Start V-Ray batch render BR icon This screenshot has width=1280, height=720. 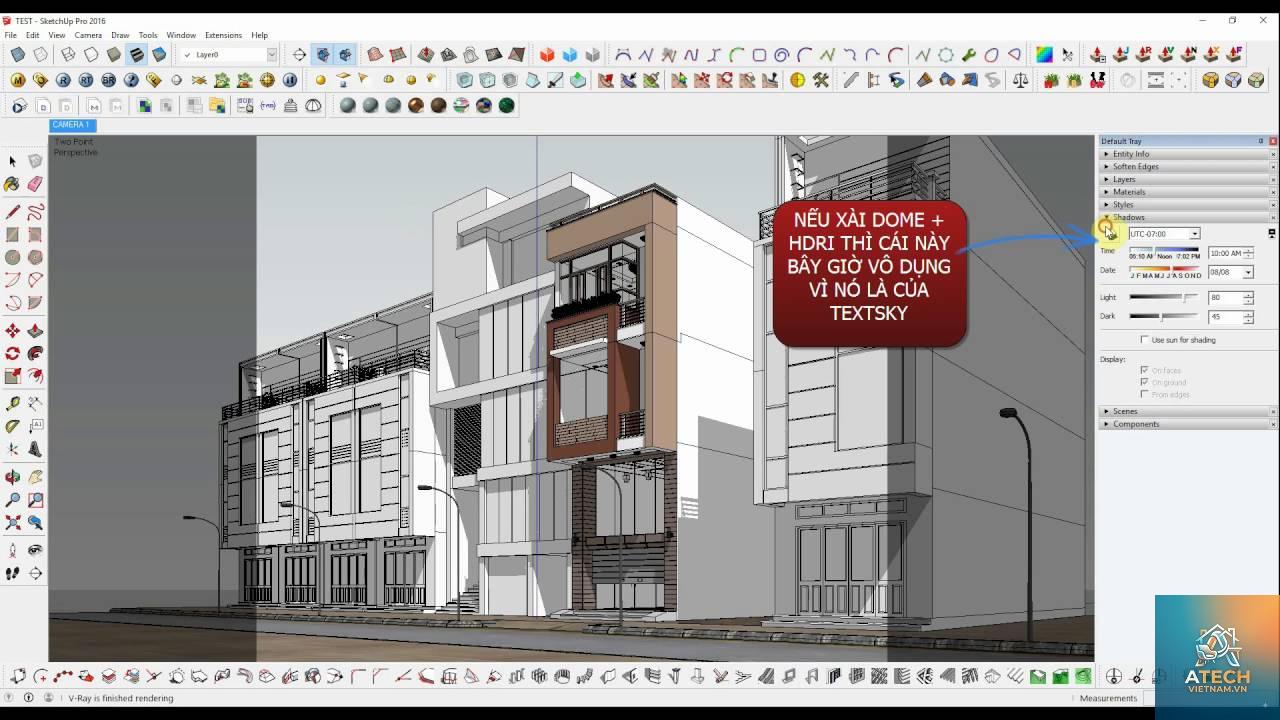[x=109, y=80]
